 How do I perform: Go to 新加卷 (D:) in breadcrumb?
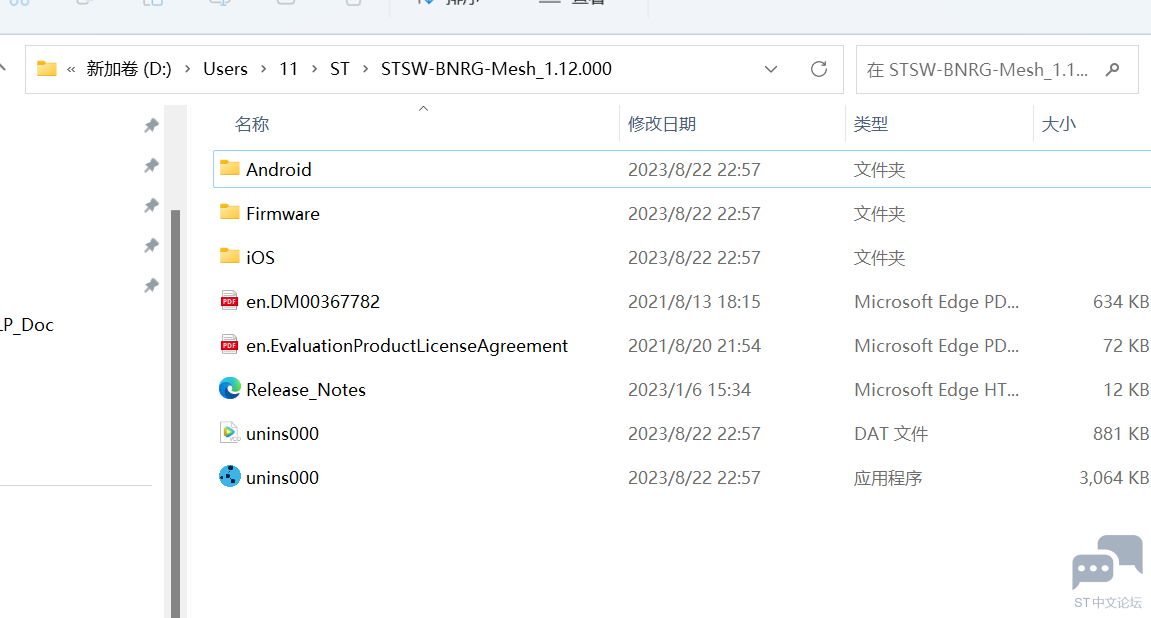pyautogui.click(x=129, y=69)
